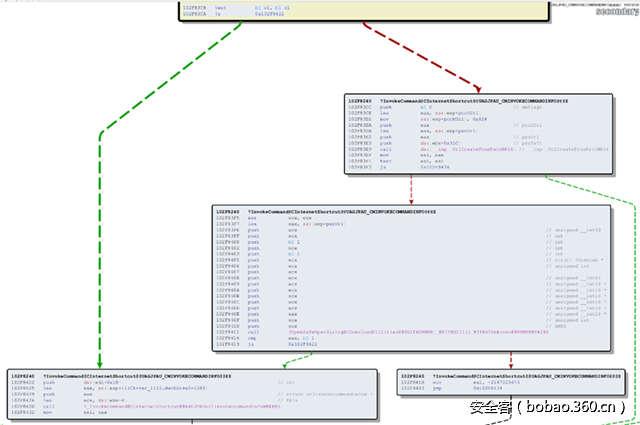Select header of block starting at 102F83F5
The width and height of the screenshot is (640, 425).
coord(326,212)
